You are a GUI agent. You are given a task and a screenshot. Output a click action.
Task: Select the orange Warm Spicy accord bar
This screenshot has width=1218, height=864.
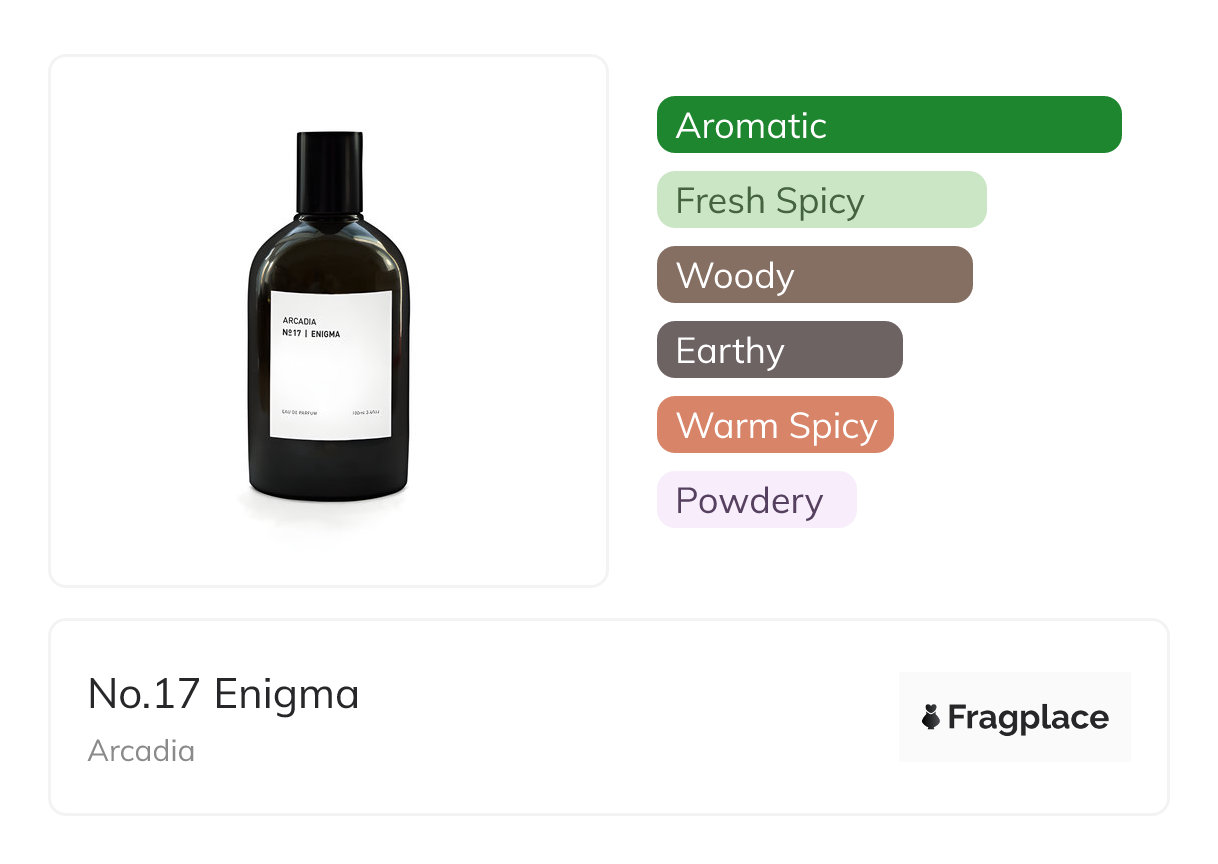(x=775, y=425)
